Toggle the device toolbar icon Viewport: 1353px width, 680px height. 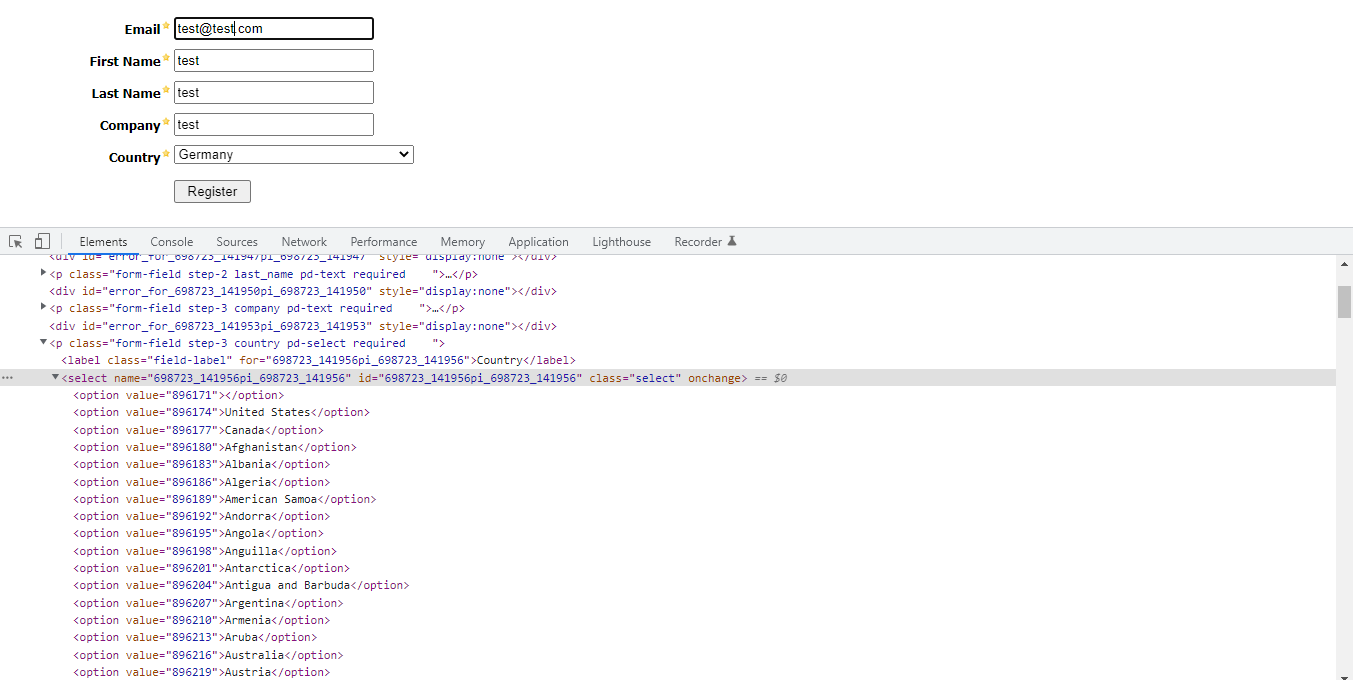(42, 242)
